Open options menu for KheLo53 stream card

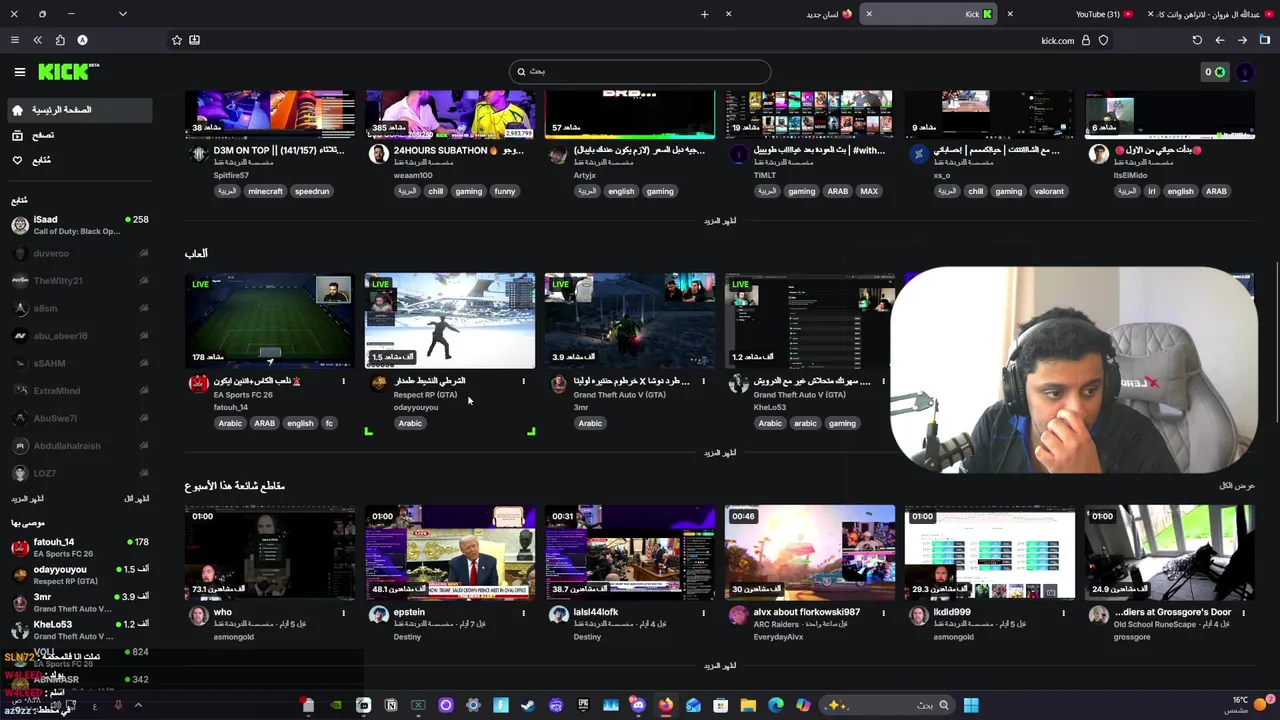click(883, 381)
